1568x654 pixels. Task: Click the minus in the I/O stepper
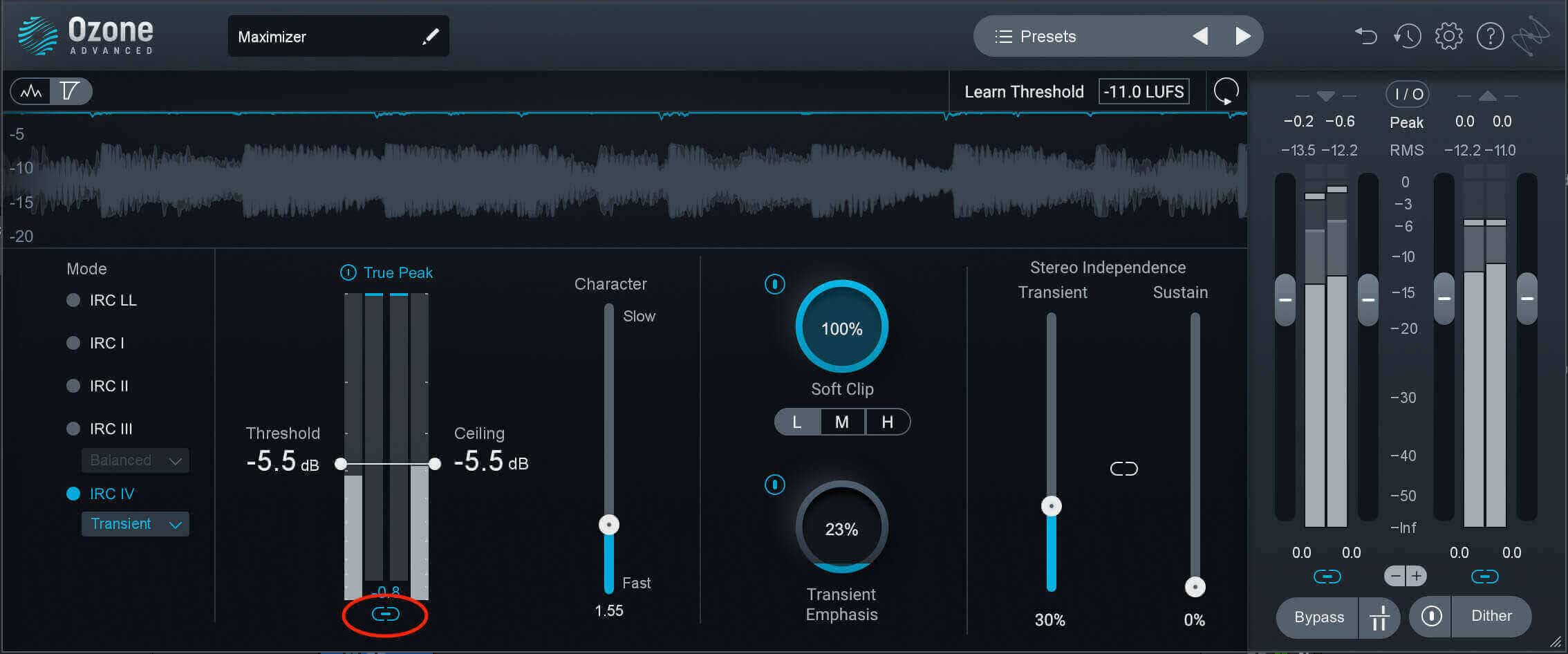pos(1396,576)
